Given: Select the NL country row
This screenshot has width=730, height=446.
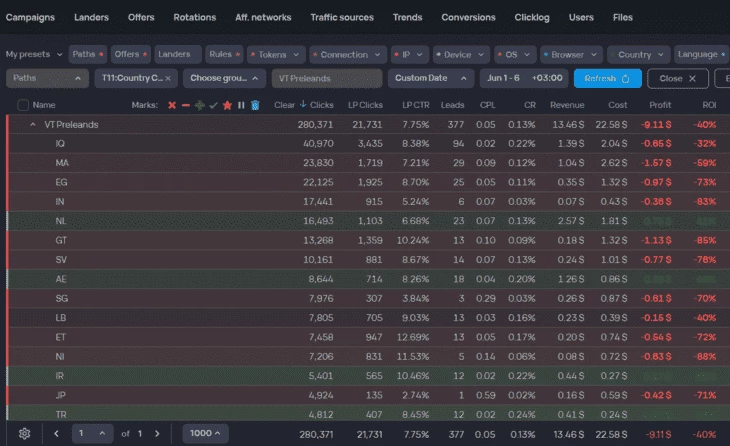Looking at the screenshot, I should 368,221.
